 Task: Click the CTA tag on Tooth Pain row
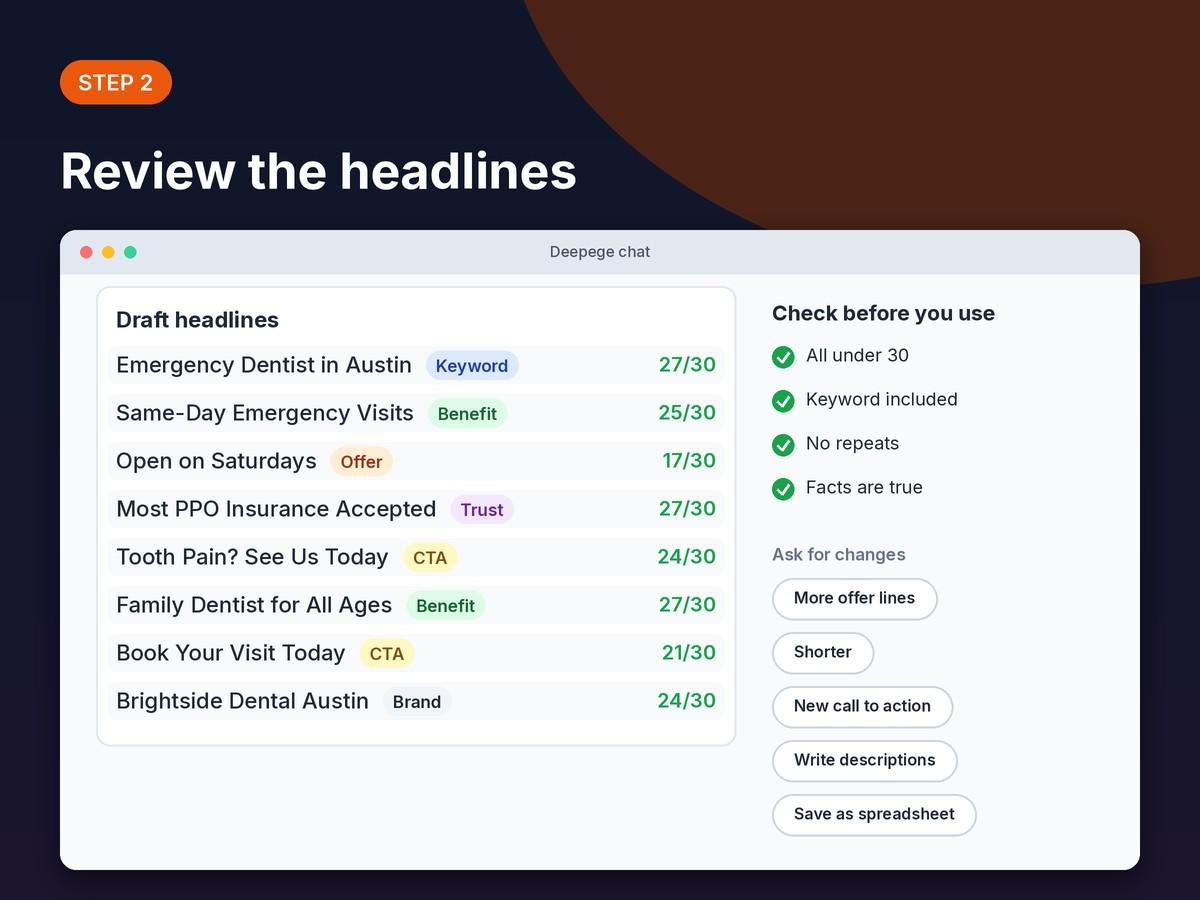[430, 558]
